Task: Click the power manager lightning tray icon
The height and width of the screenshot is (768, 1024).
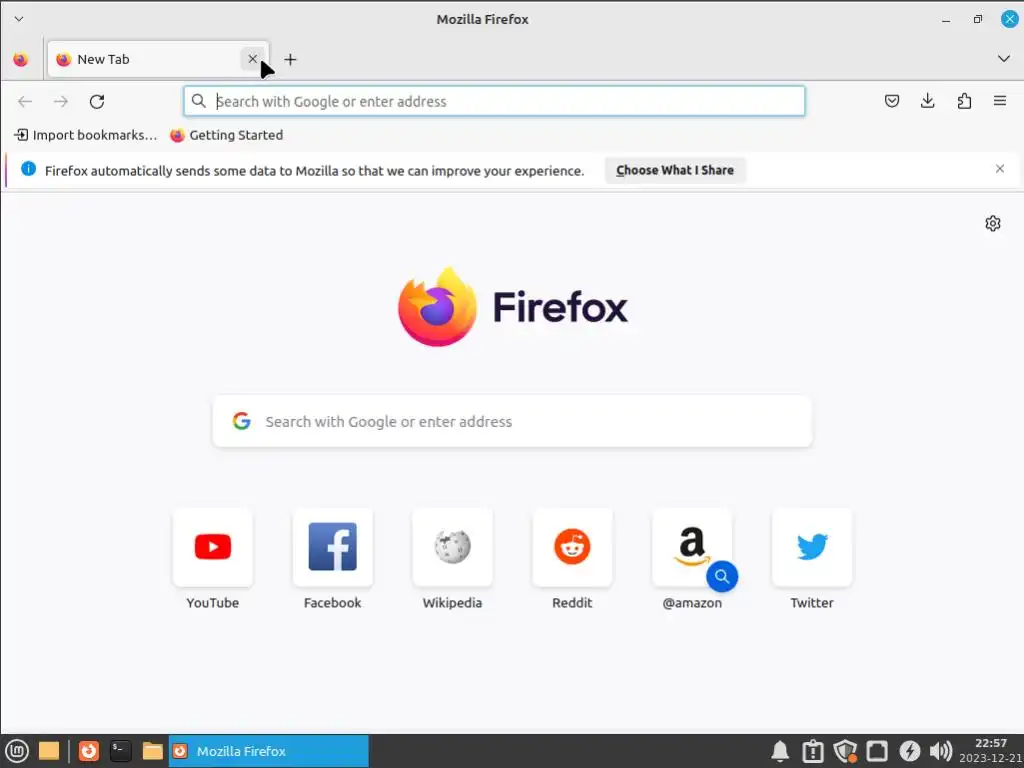Action: 910,752
